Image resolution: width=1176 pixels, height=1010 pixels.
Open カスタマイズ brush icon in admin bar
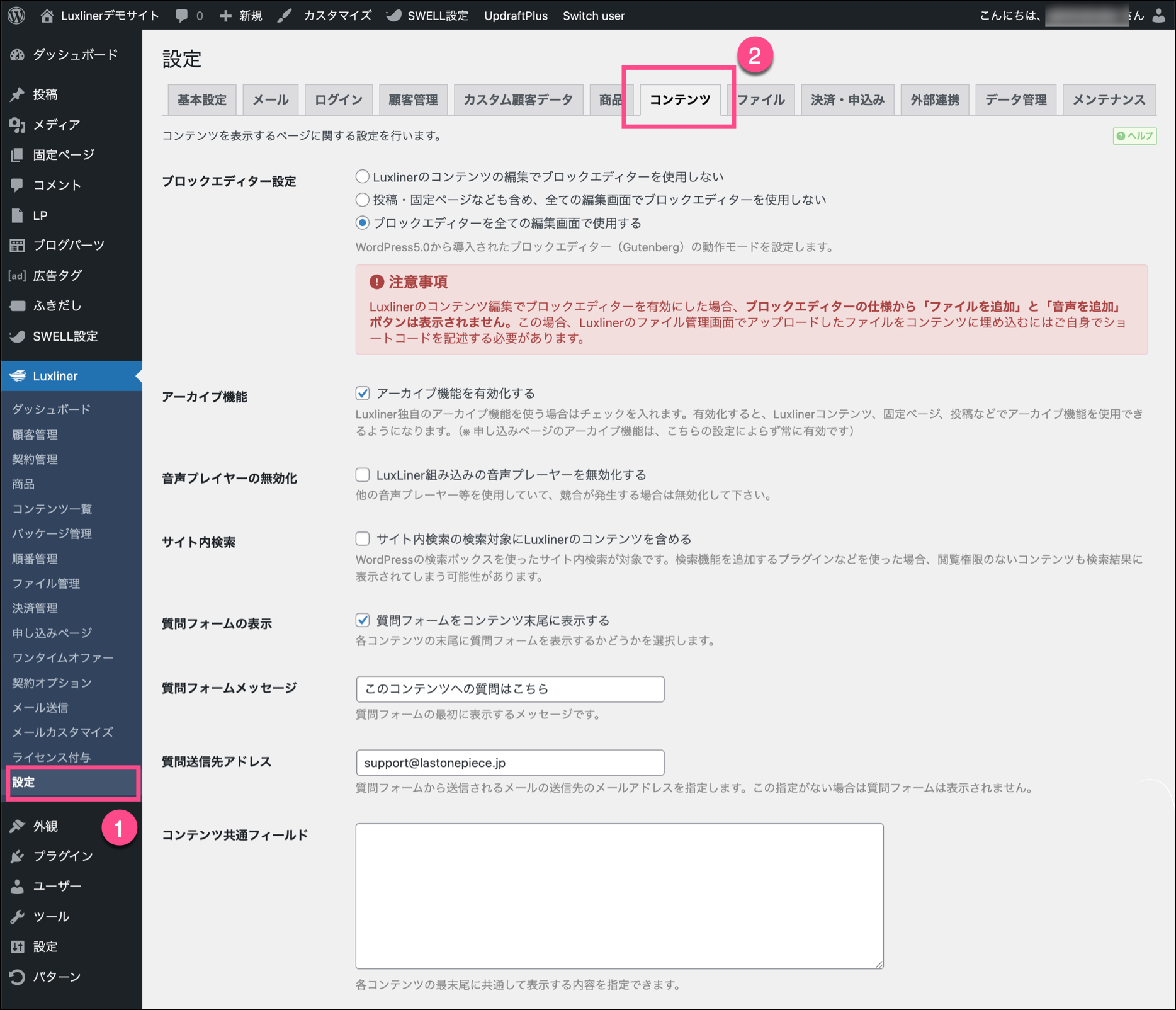point(285,16)
